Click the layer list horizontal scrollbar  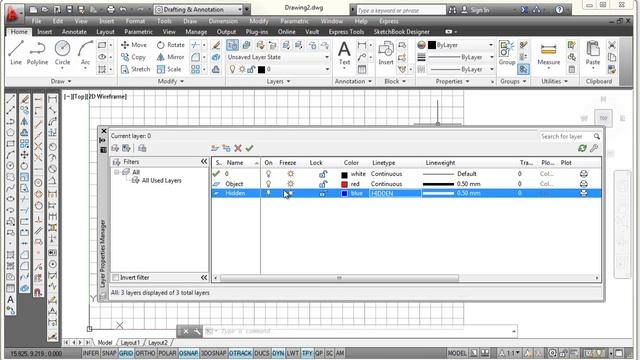coord(339,278)
